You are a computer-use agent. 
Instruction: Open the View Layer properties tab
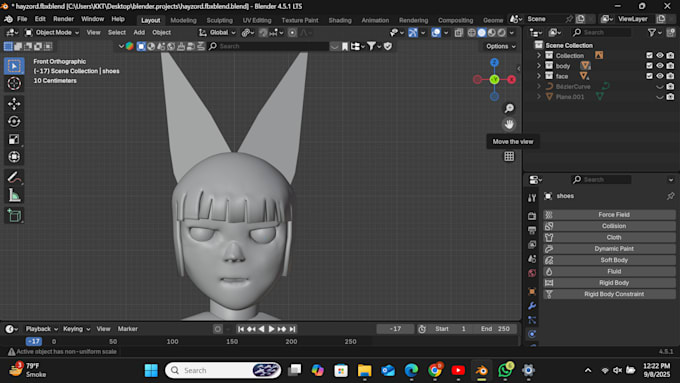click(532, 244)
